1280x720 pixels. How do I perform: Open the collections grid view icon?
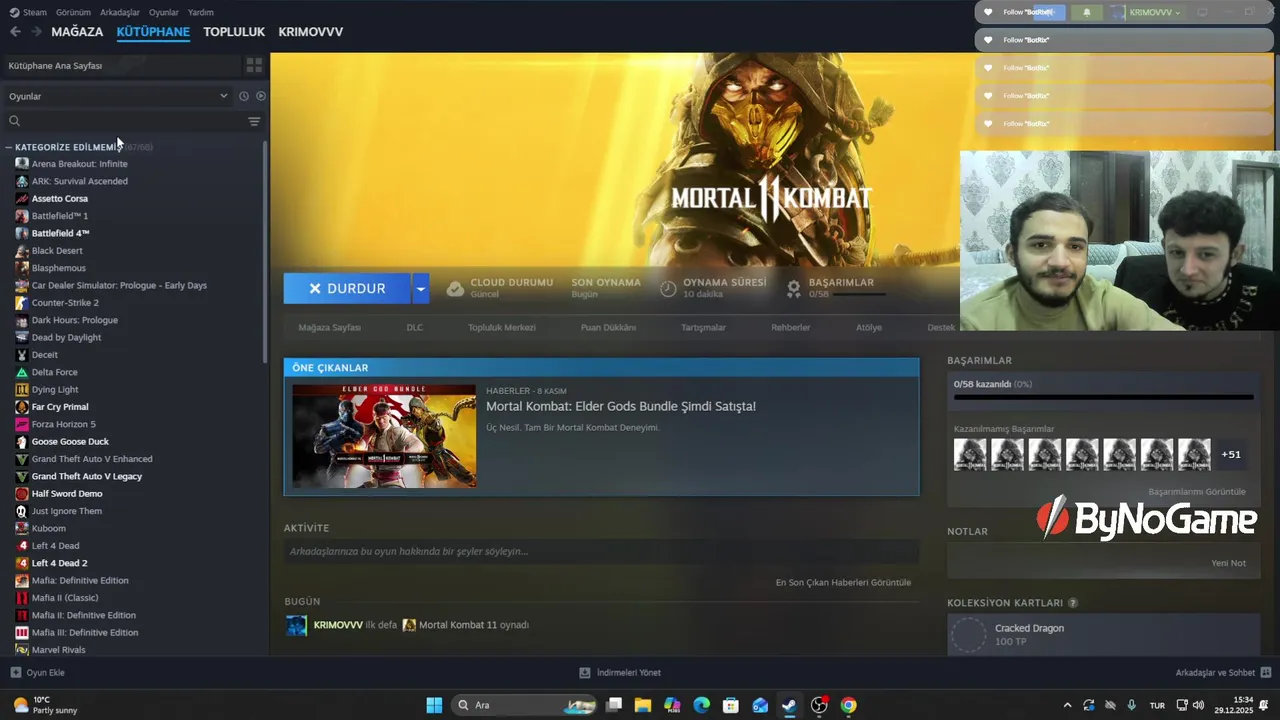click(254, 65)
